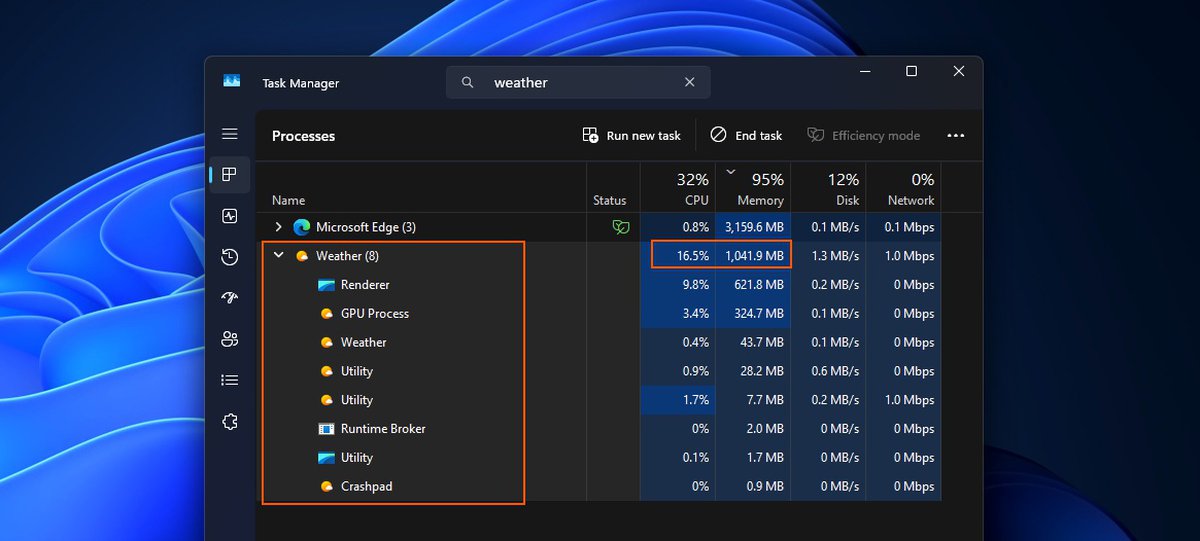Open the Details page in sidebar
1200x541 pixels.
point(230,380)
